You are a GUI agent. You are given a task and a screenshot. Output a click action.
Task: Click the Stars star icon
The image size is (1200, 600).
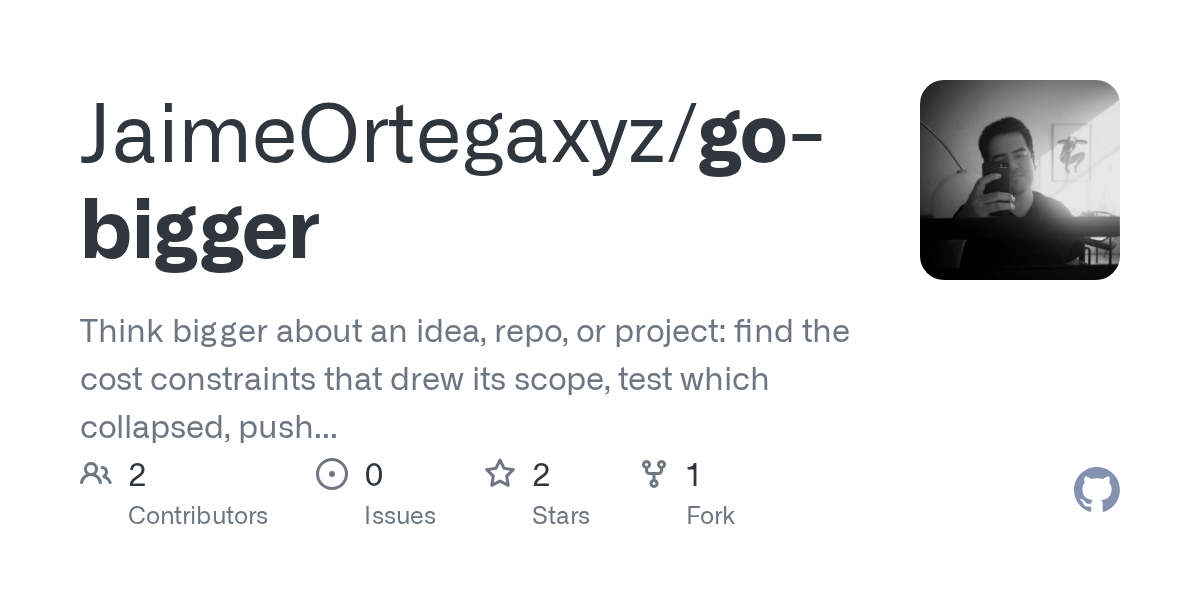[500, 473]
